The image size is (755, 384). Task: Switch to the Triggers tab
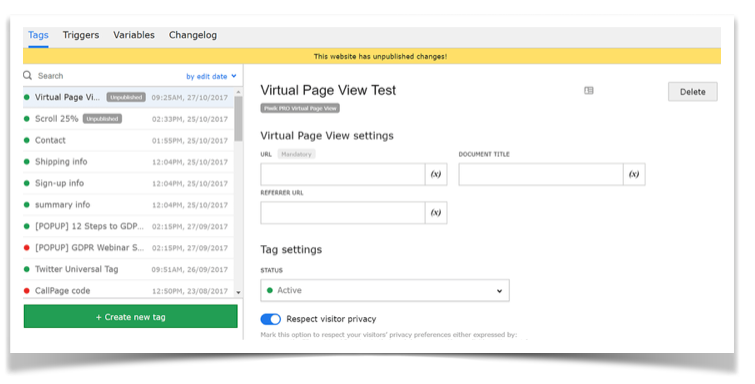(x=81, y=35)
